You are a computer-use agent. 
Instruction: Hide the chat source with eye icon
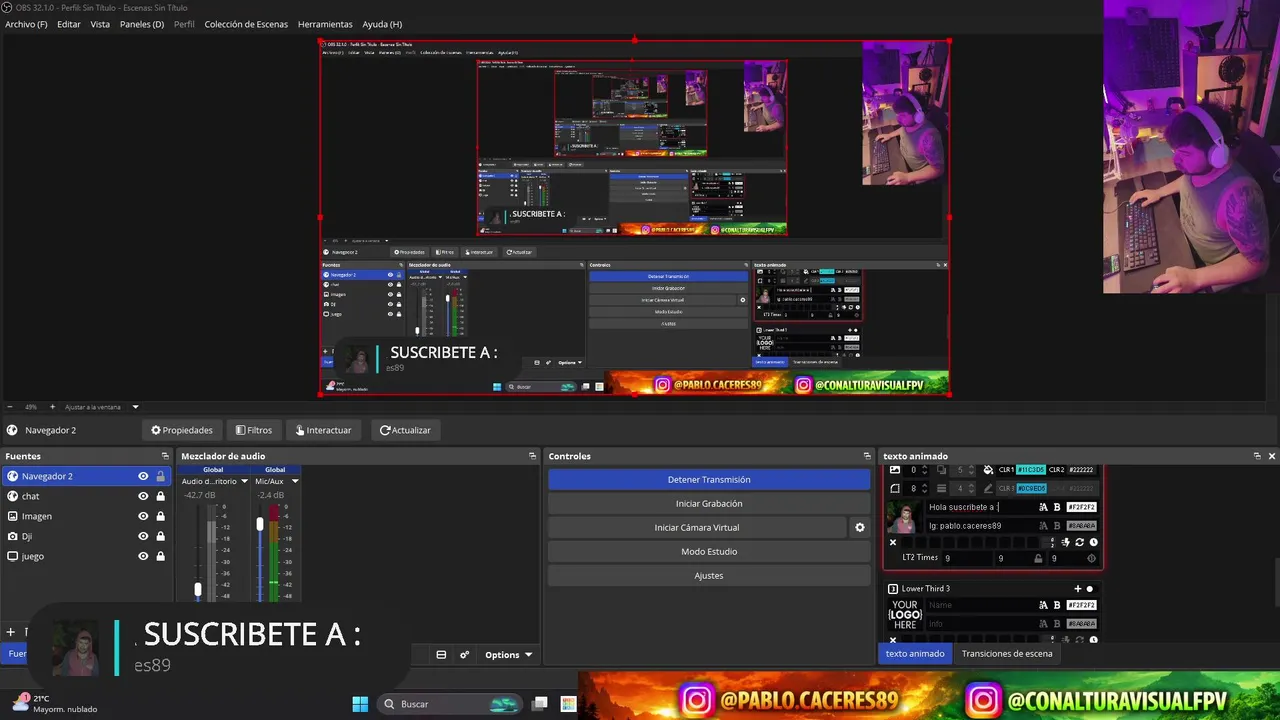click(x=143, y=496)
